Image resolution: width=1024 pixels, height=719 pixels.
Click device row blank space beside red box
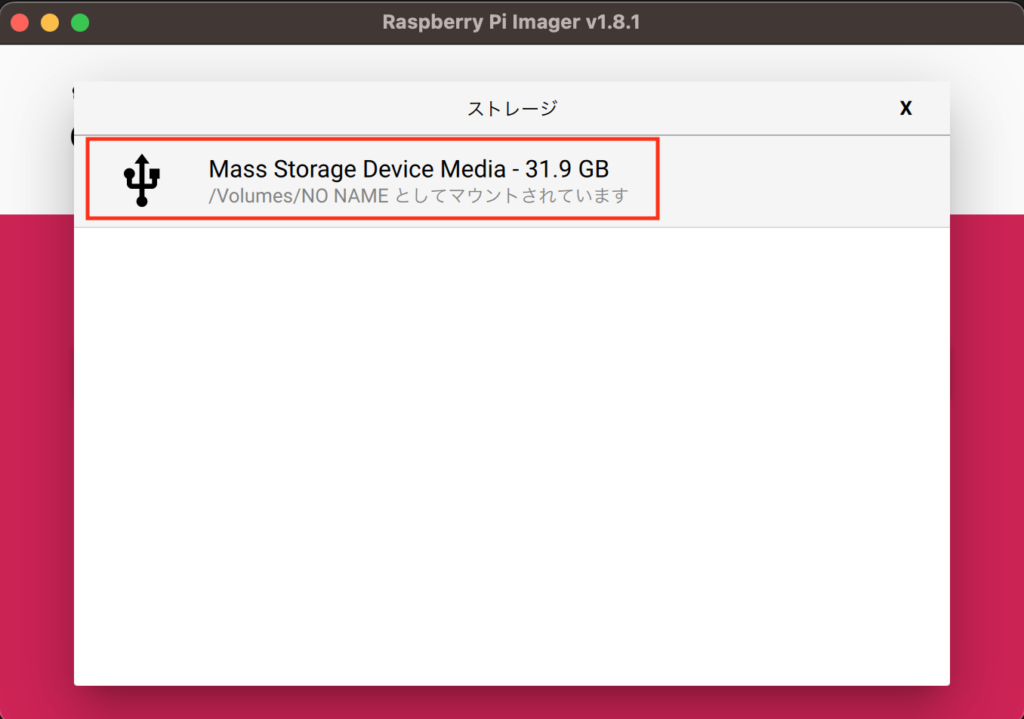click(803, 182)
